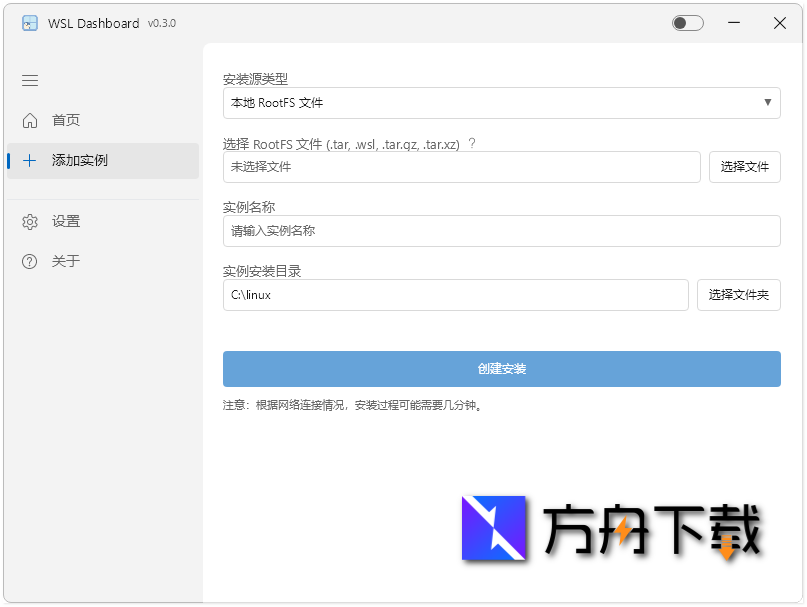Click the question-mark icon beside 关于
Screen dimensions: 807x607
pos(29,261)
